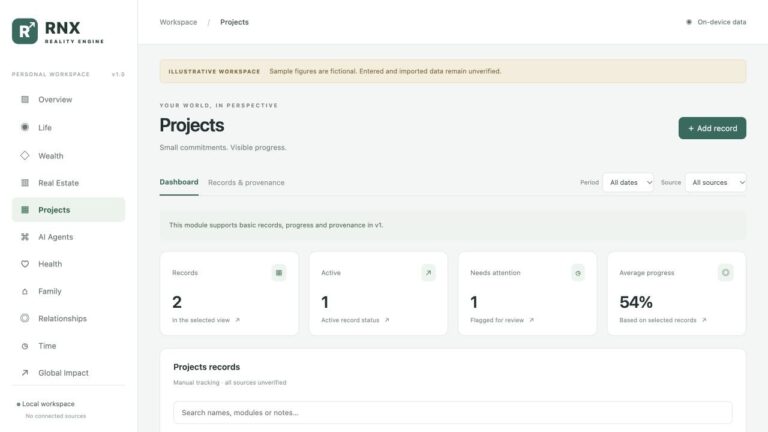Screen dimensions: 768x432
Task: Click the arrow icon on the Active card
Action: click(428, 273)
